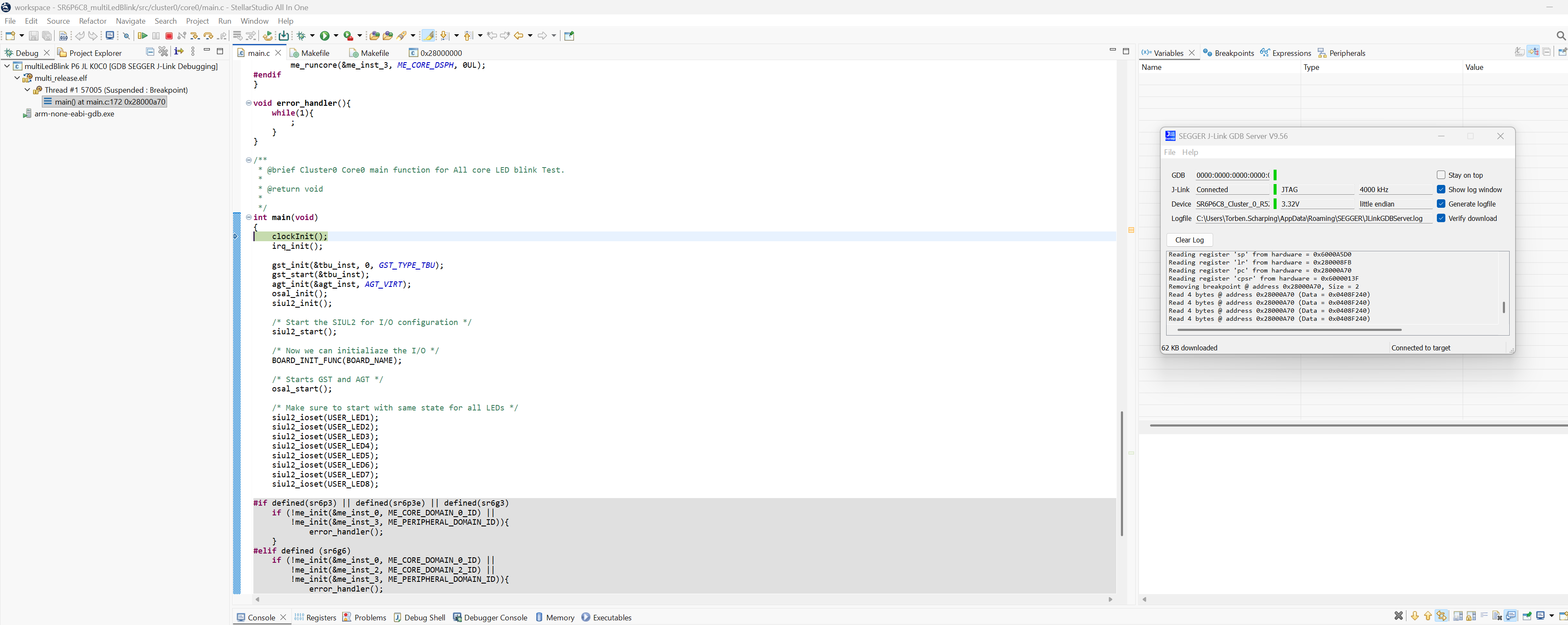Click the Back navigation yellow arrow
This screenshot has height=625, width=1568.
pyautogui.click(x=519, y=36)
